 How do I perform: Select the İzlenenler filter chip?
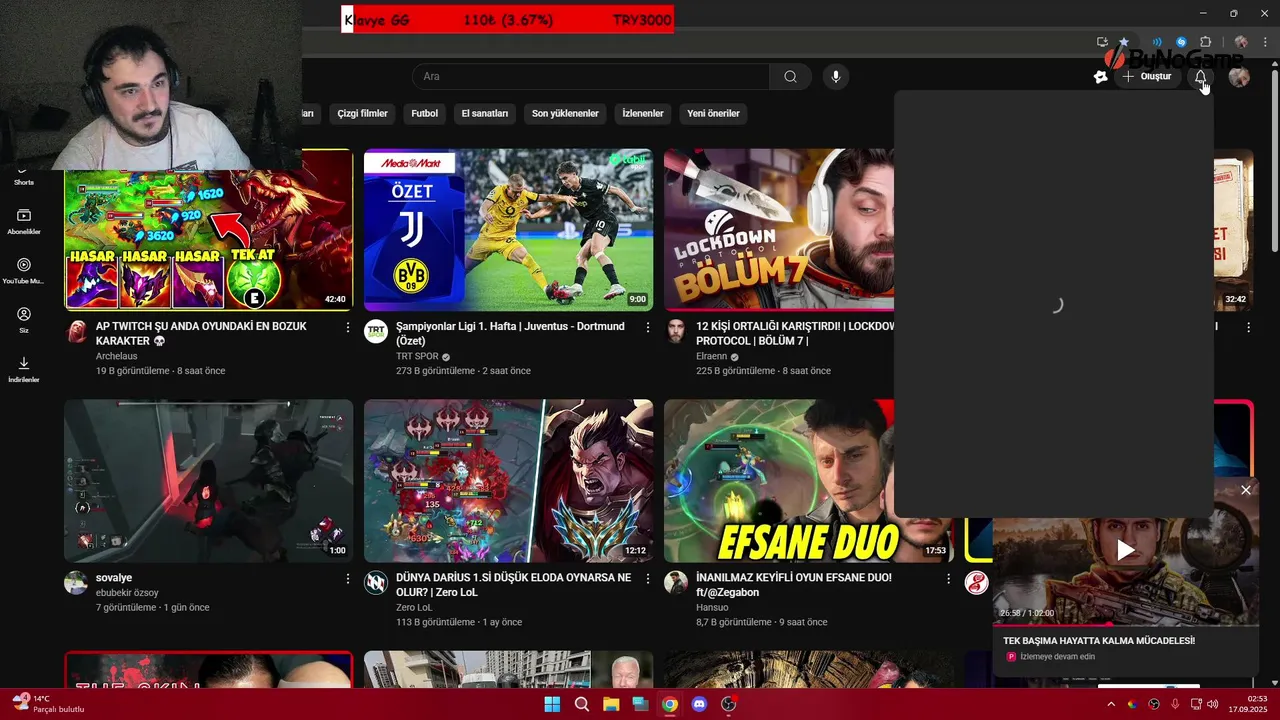coord(643,113)
